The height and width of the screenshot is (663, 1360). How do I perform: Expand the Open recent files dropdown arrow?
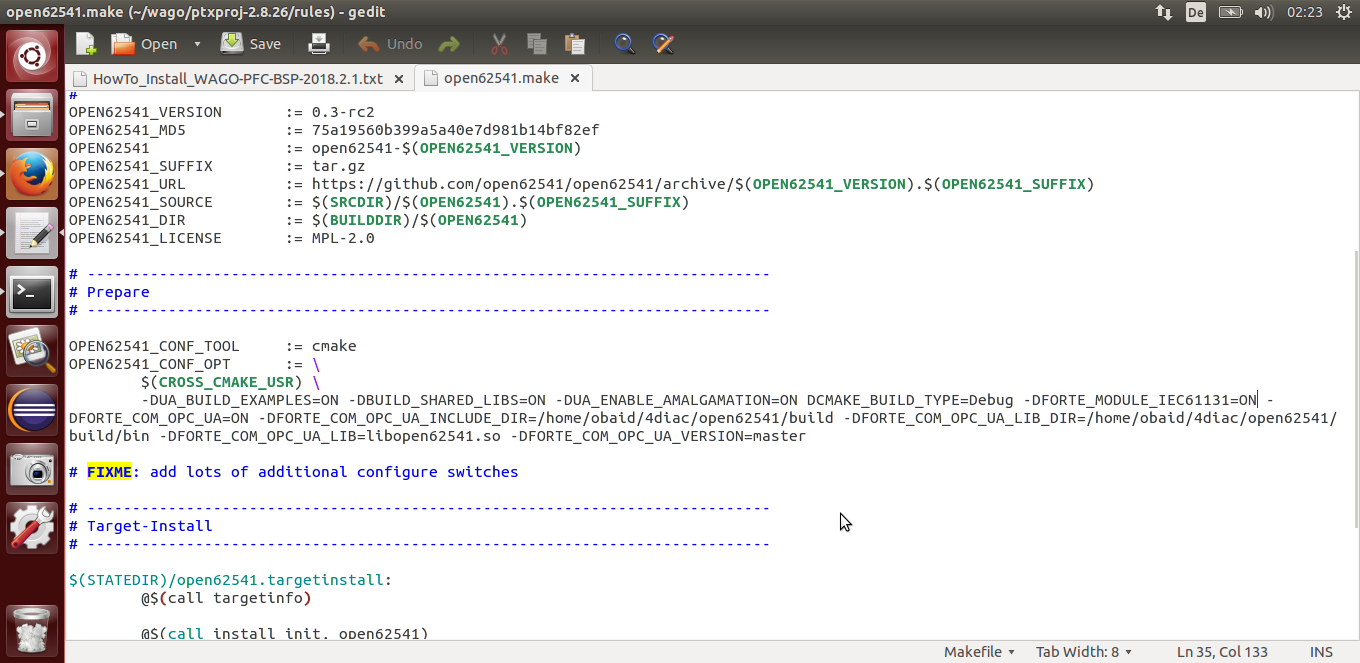(x=197, y=44)
